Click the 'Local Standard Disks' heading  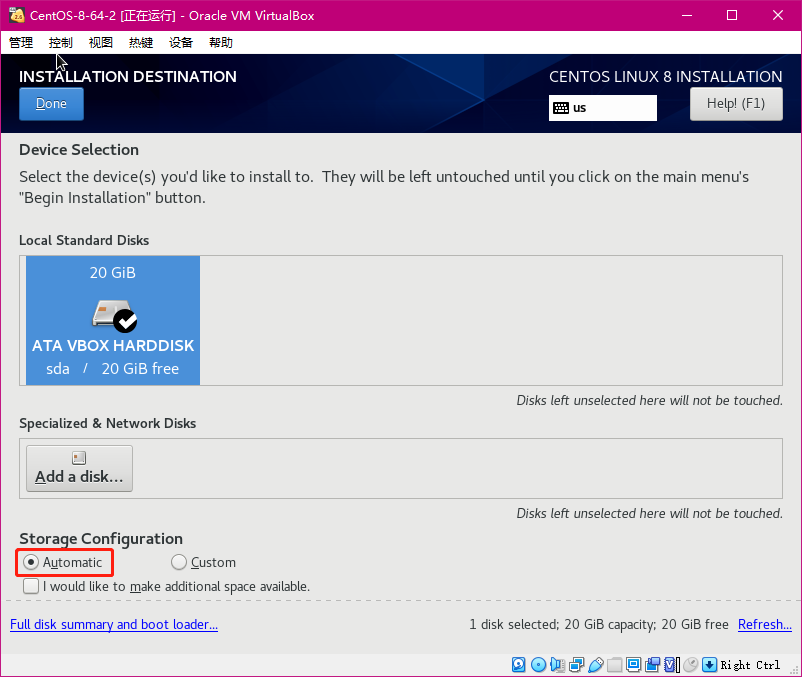point(84,240)
